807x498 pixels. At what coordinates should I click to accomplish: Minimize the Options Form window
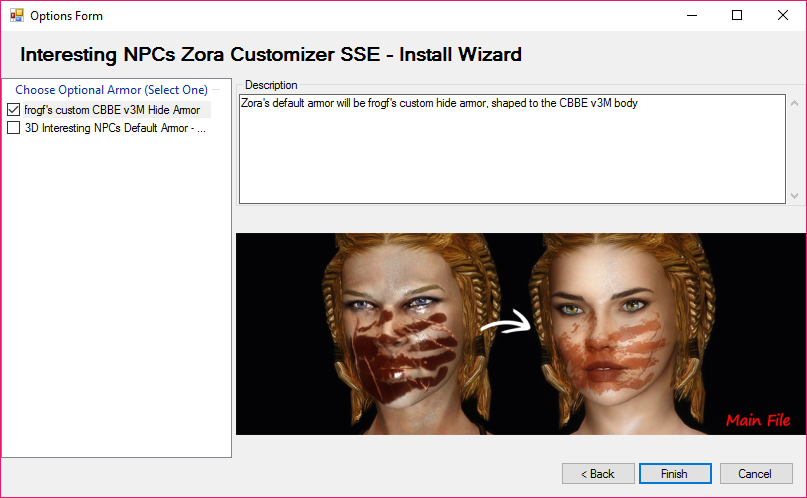tap(692, 15)
